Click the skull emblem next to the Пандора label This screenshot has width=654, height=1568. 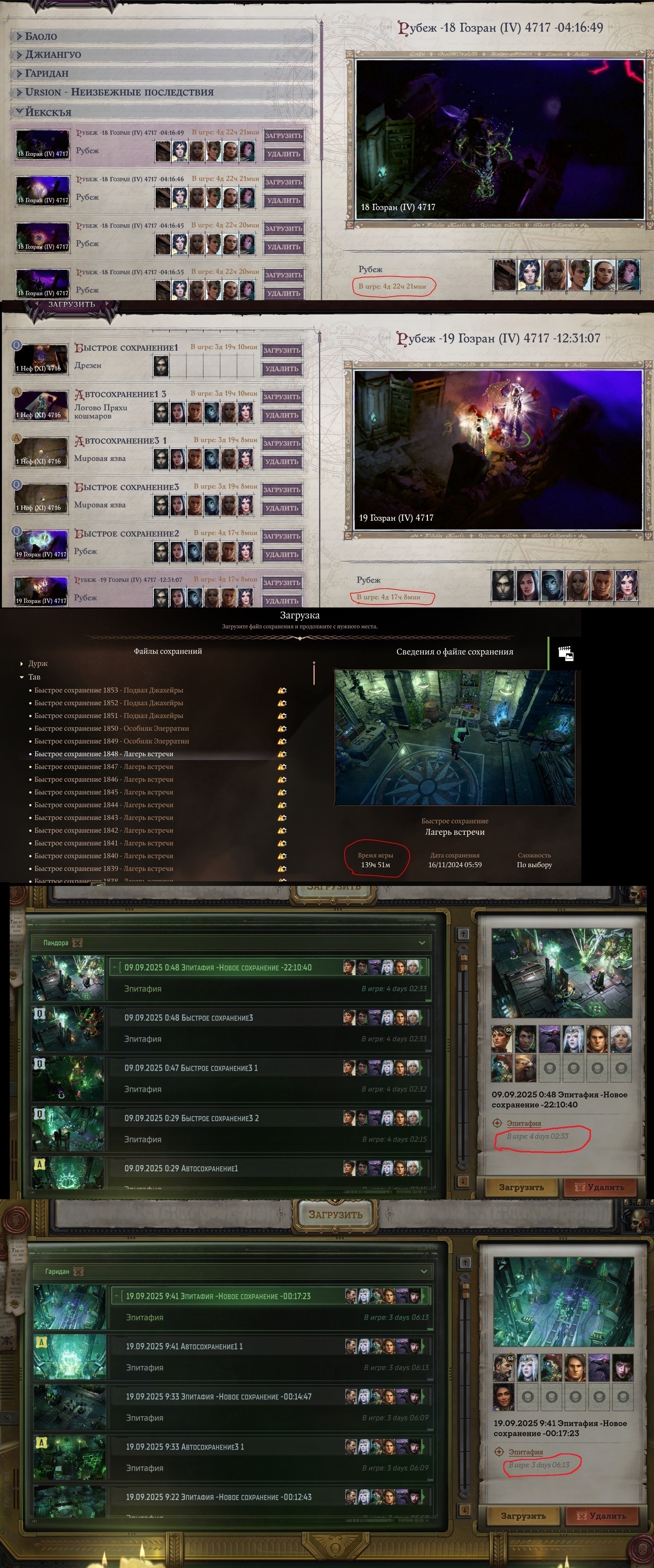click(77, 943)
